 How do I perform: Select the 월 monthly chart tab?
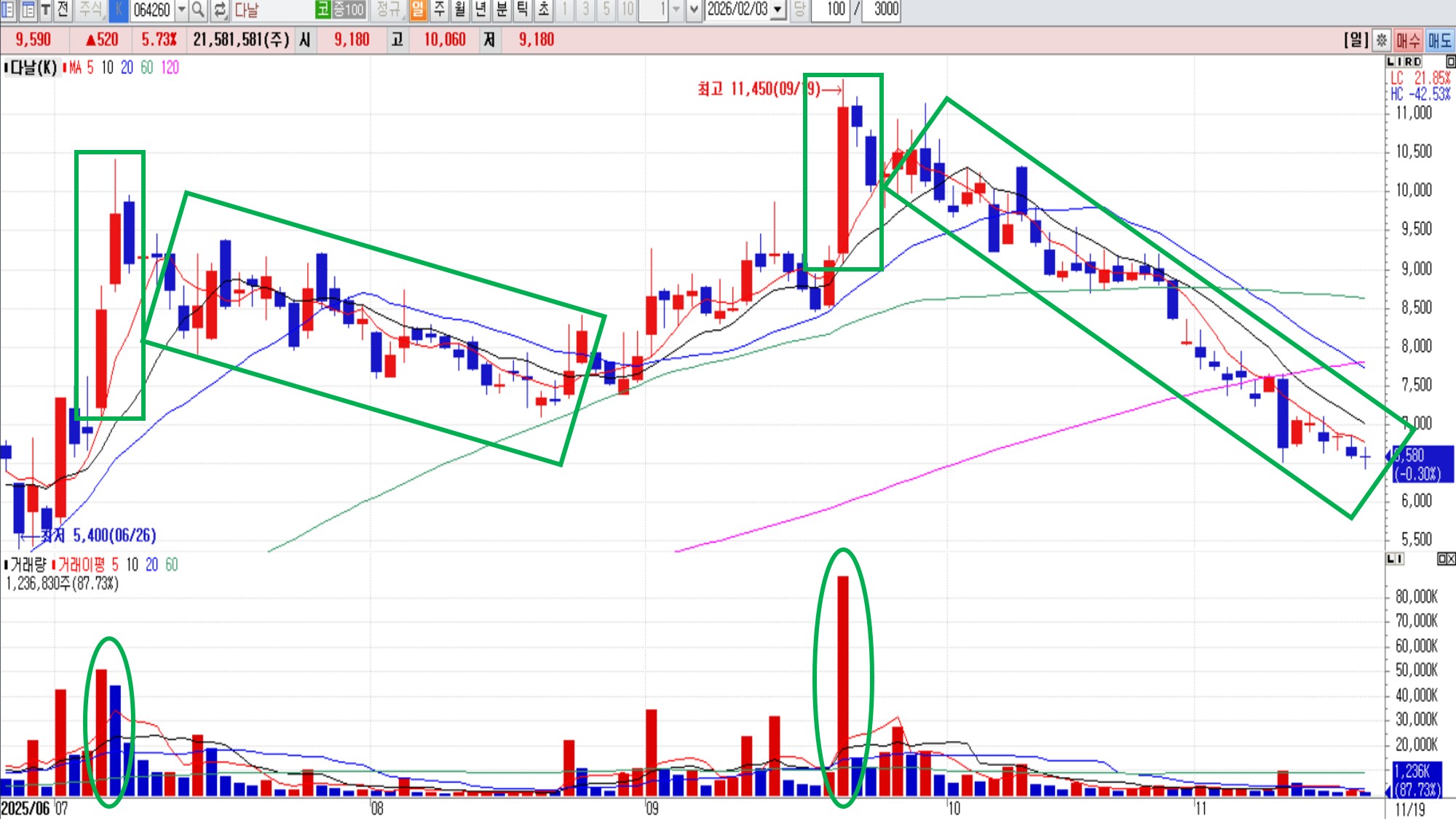pos(460,9)
